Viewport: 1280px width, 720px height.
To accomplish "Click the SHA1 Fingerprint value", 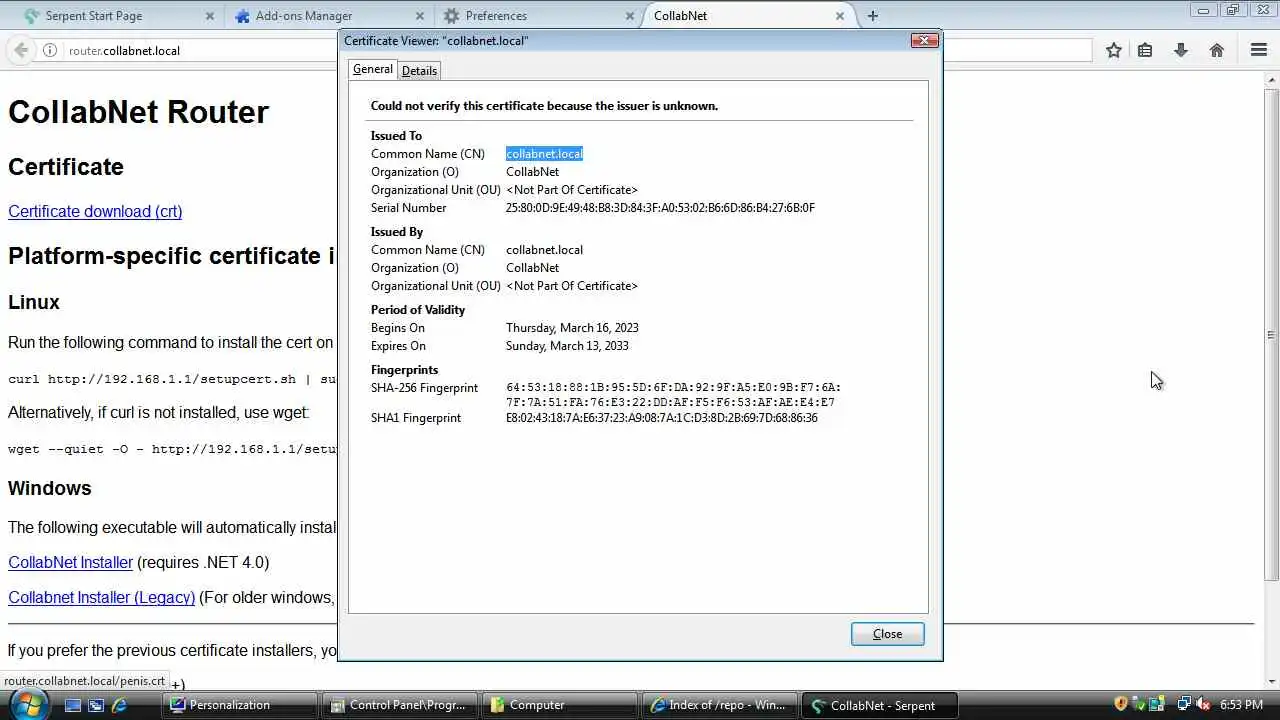I will pyautogui.click(x=661, y=418).
